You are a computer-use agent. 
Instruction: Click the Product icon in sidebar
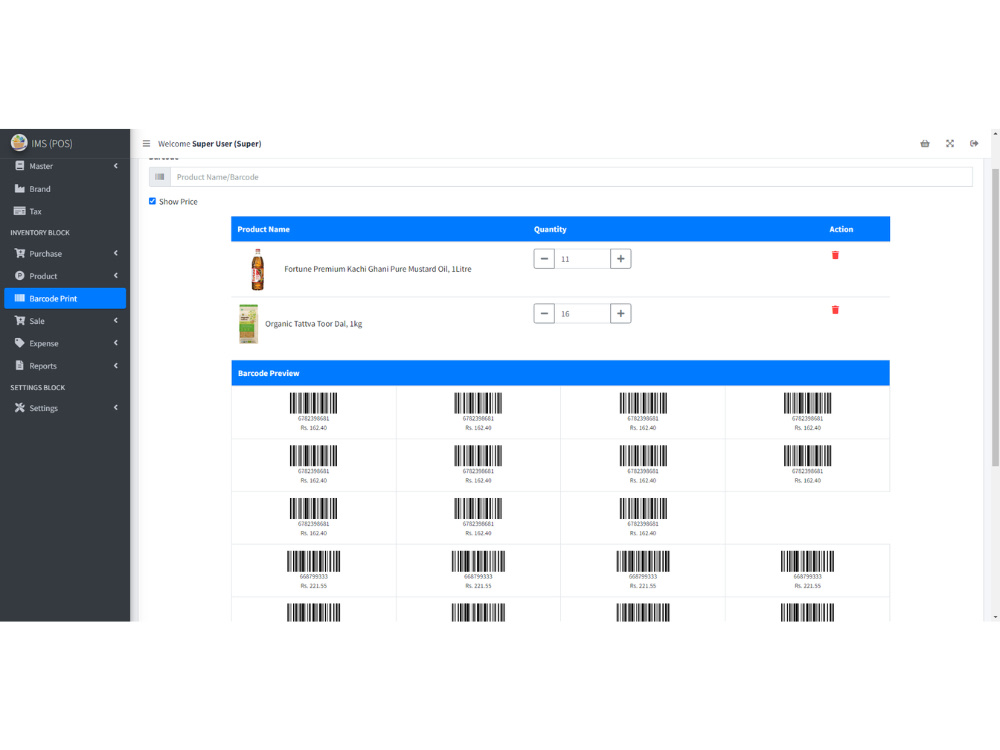coord(20,276)
